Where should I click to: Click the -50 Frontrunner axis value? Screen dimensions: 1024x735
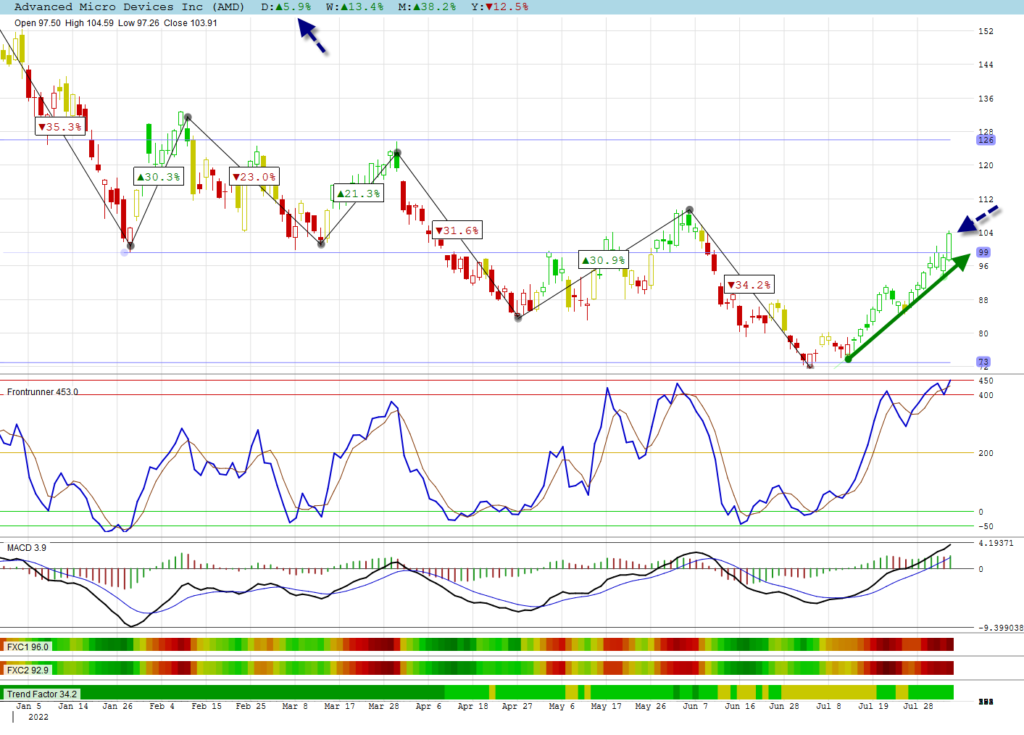pos(985,527)
